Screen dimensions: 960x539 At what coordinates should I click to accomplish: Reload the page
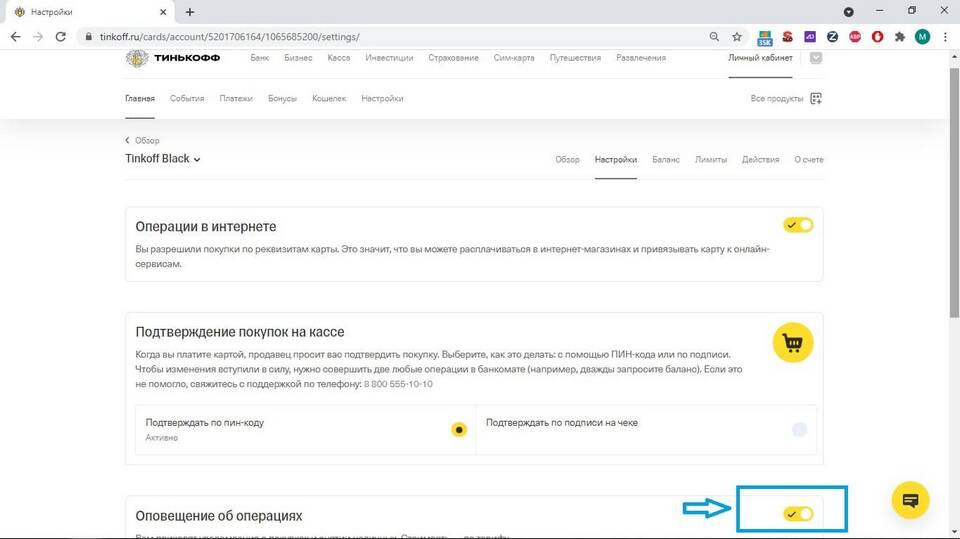click(x=61, y=37)
